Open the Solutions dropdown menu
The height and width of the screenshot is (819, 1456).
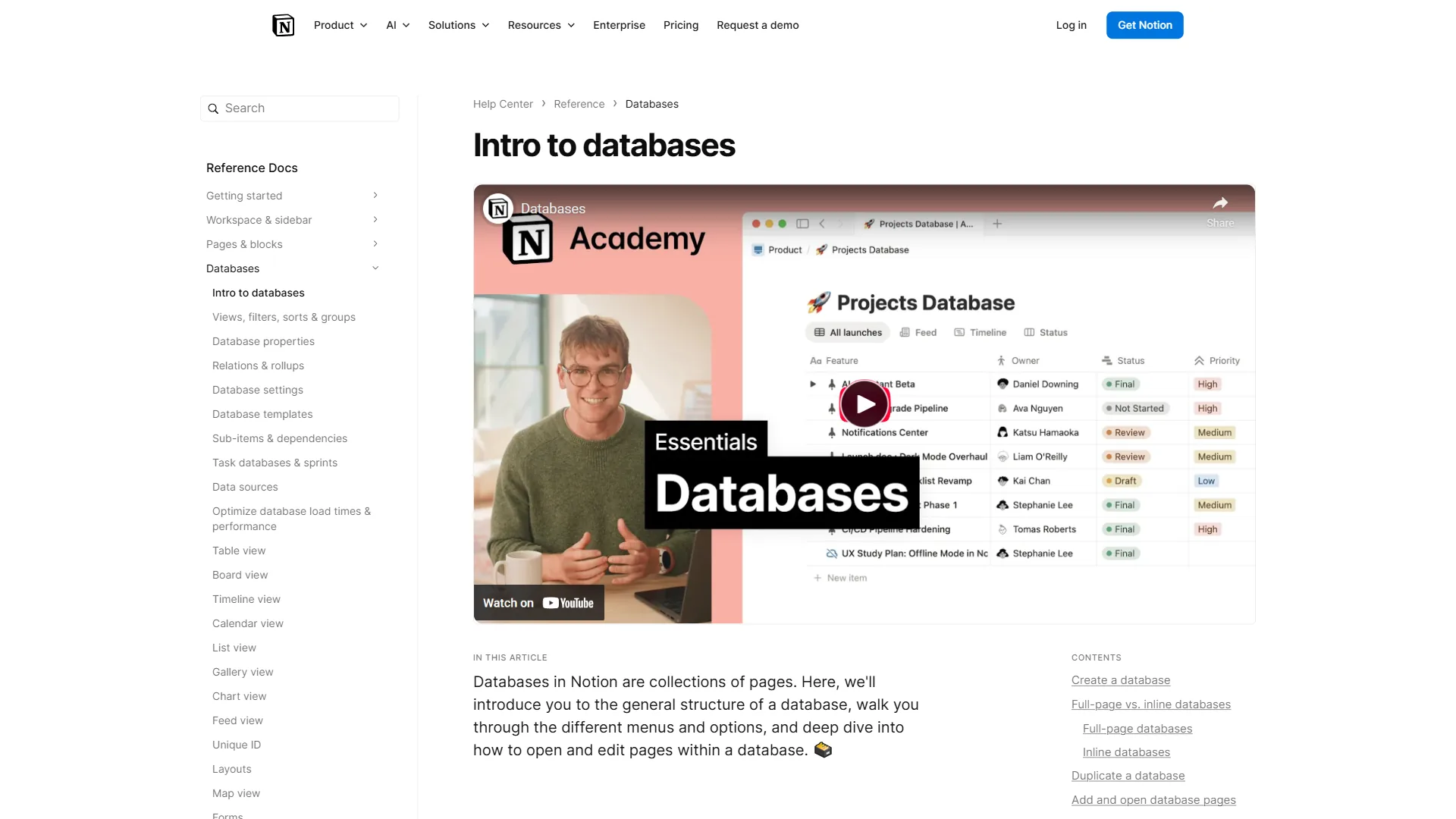click(459, 25)
